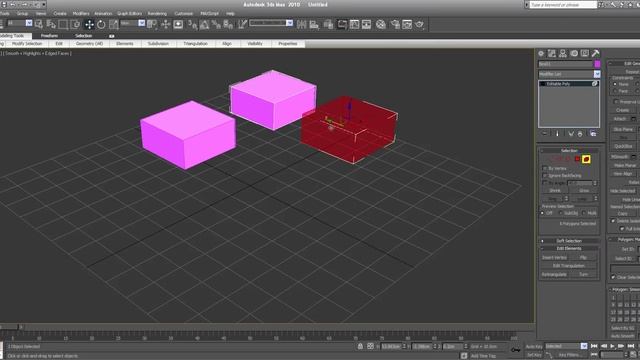Select the Off preview selection radio
The height and width of the screenshot is (360, 640).
tap(542, 213)
